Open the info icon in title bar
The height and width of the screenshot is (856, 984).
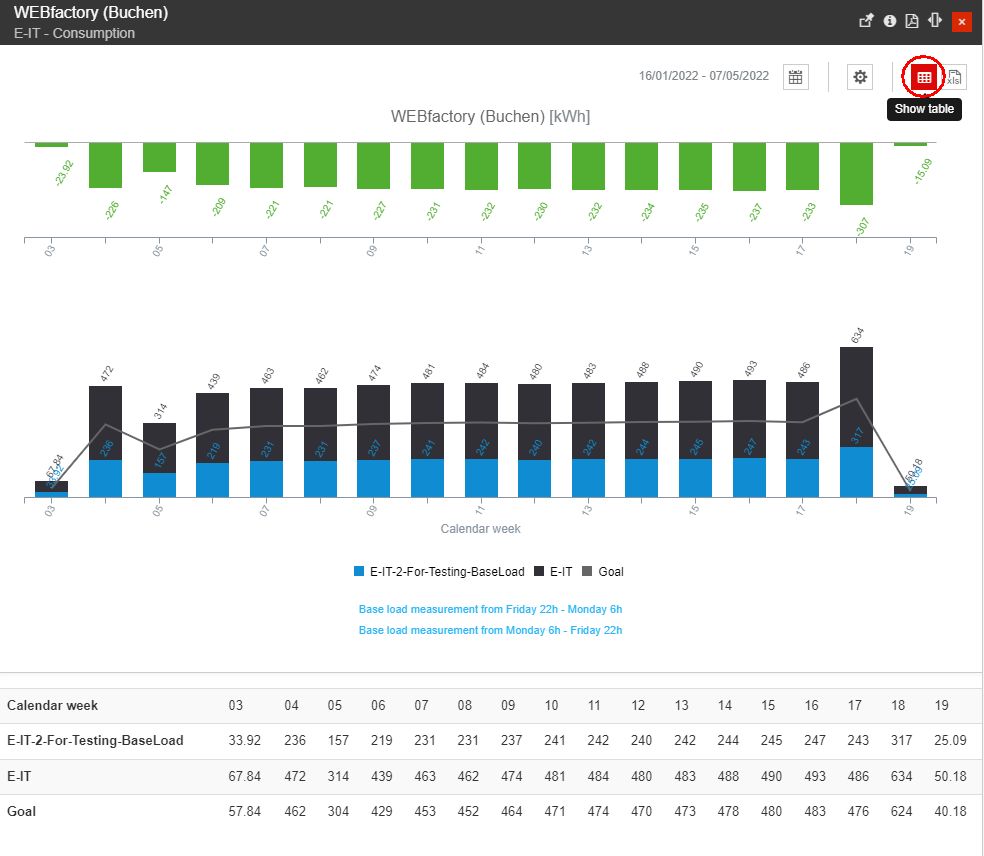(889, 21)
